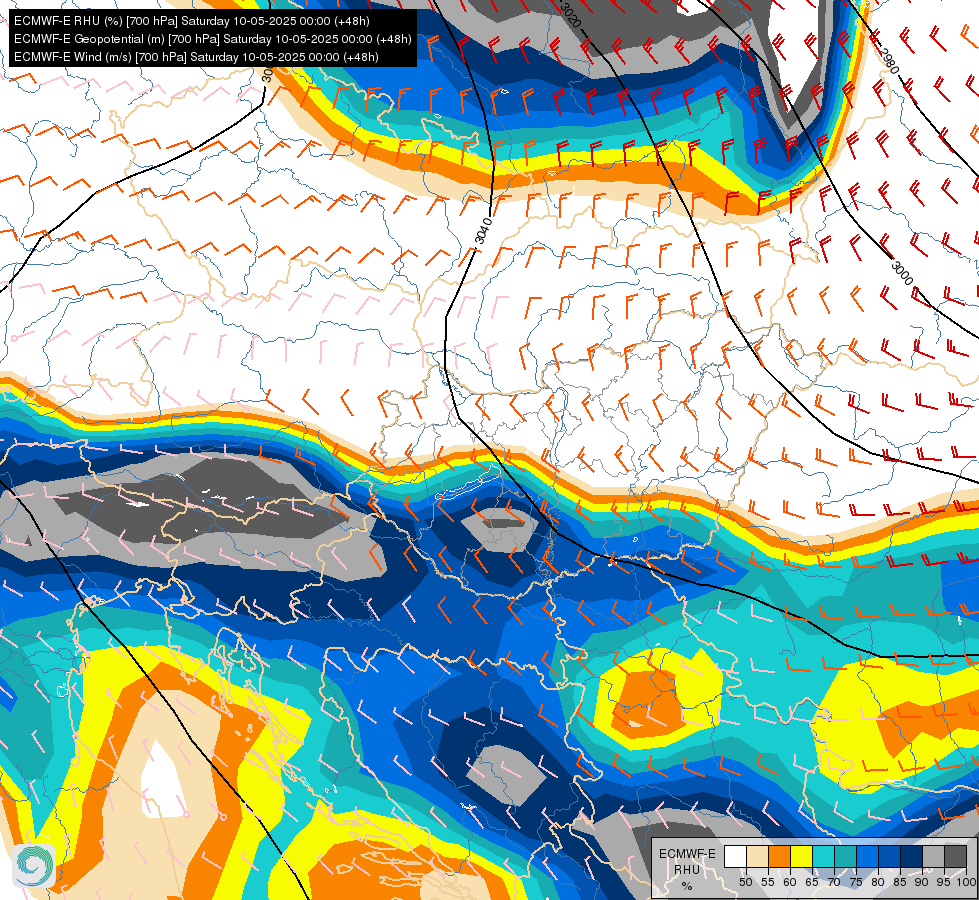979x900 pixels.
Task: Click the 'ECMWF-E' legend title text
Action: [x=687, y=854]
